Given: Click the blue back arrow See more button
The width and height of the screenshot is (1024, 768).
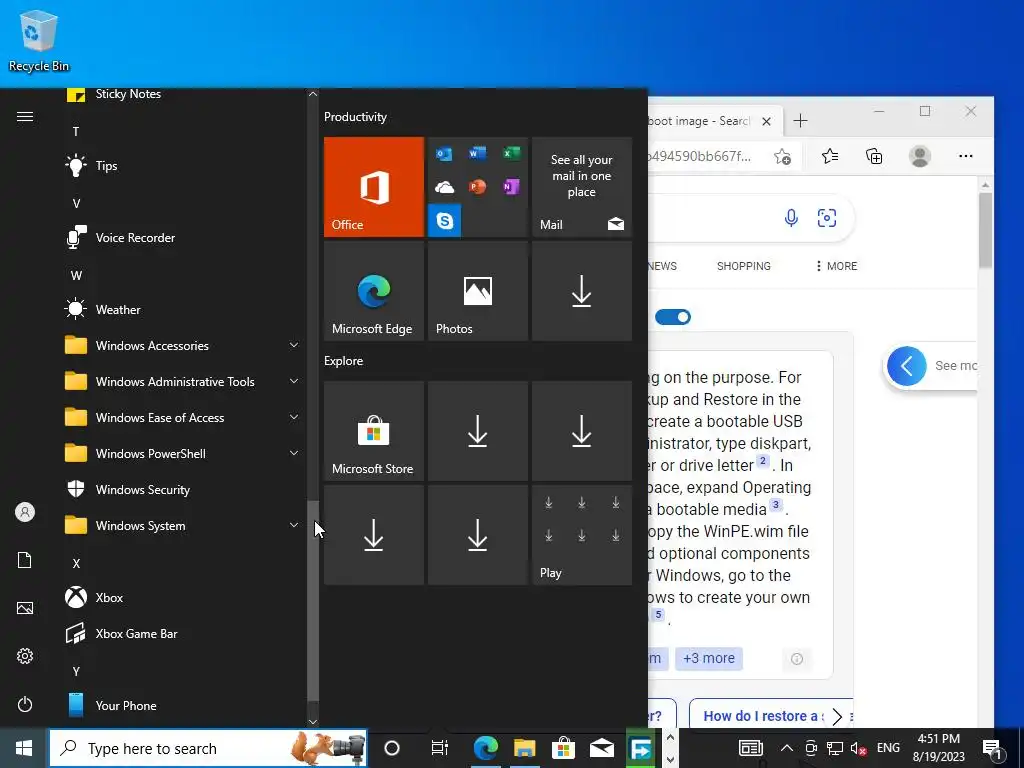Looking at the screenshot, I should 906,366.
